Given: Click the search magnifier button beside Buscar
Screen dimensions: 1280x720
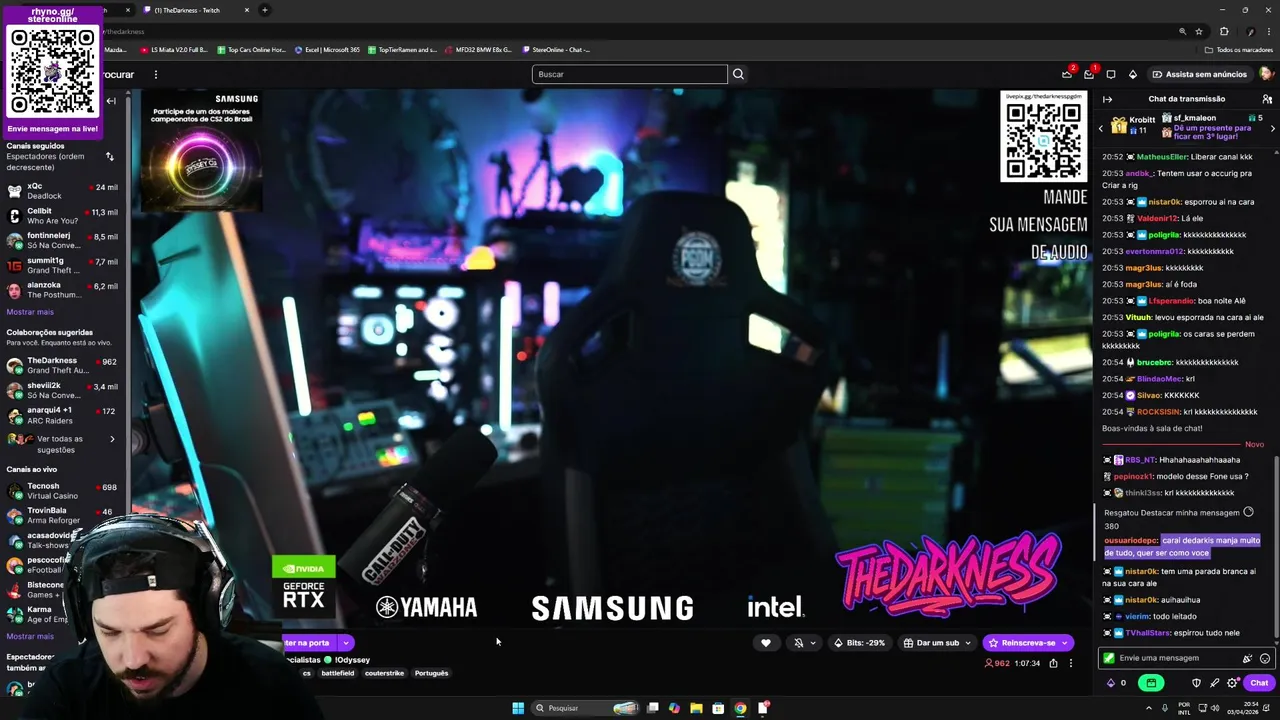Looking at the screenshot, I should 738,74.
